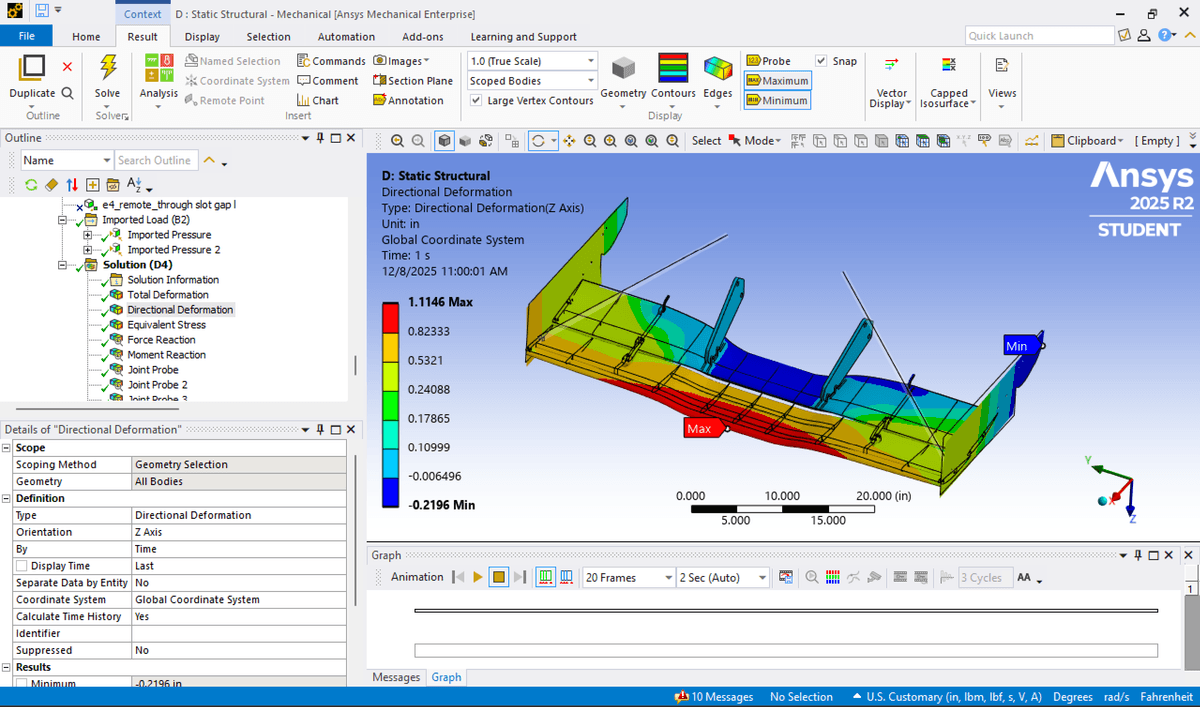Open the Scoped Bodies dropdown
The image size is (1200, 707).
tap(591, 81)
